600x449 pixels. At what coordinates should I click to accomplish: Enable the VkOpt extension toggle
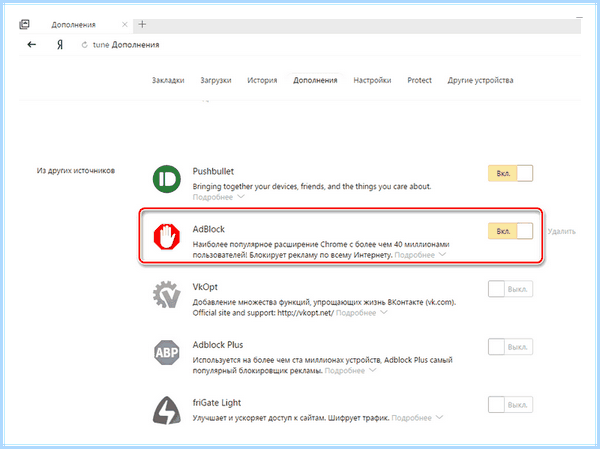pos(510,289)
